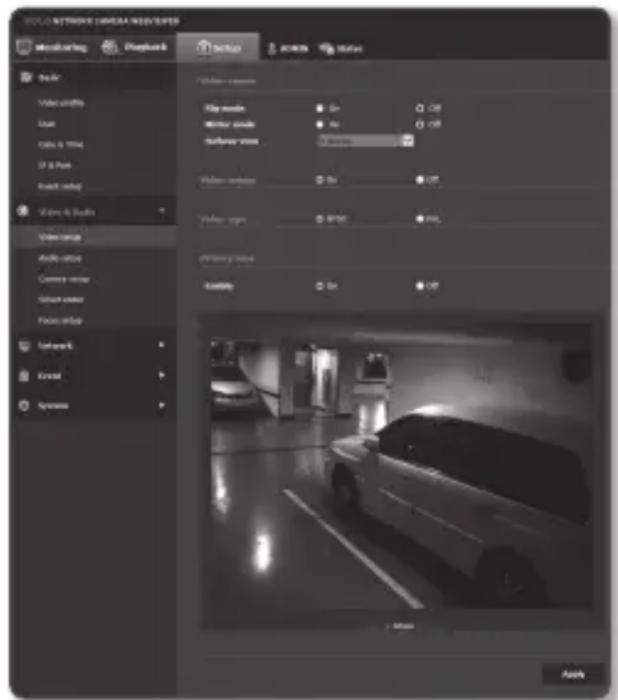Screen dimensions: 618x700
Task: Open Audio setup in the sidebar
Action: pyautogui.click(x=60, y=258)
